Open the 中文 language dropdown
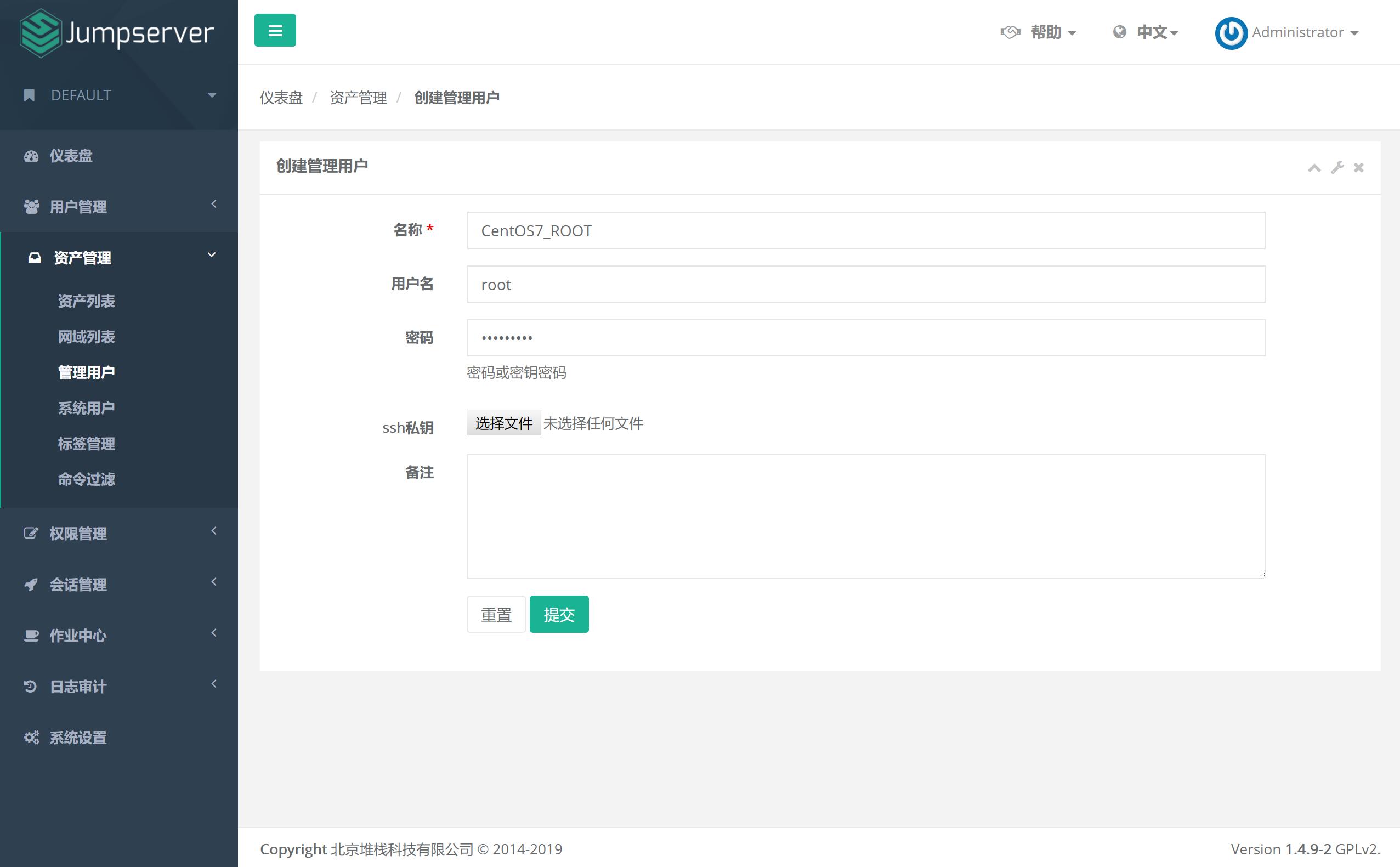The image size is (1400, 867). coord(1158,32)
